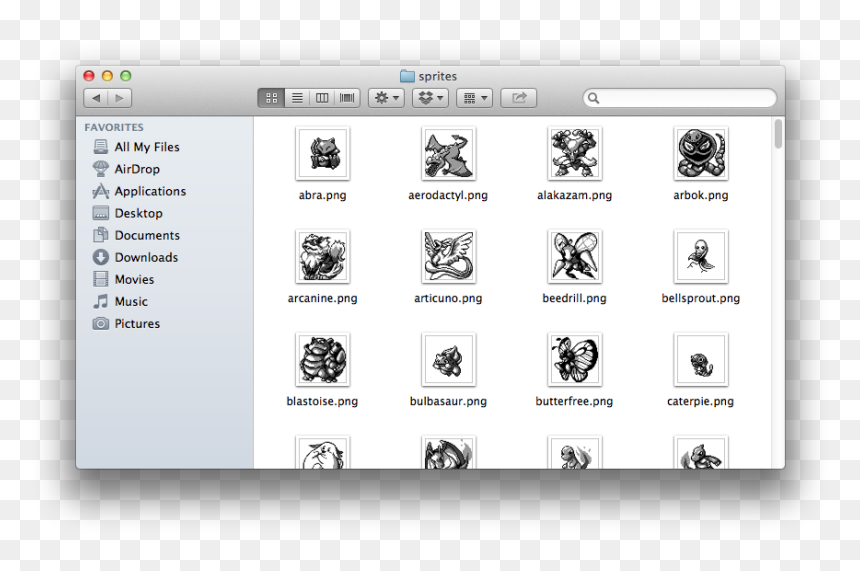Viewport: 860px width, 571px height.
Task: Select the arbok.png sprite thumbnail
Action: (701, 154)
